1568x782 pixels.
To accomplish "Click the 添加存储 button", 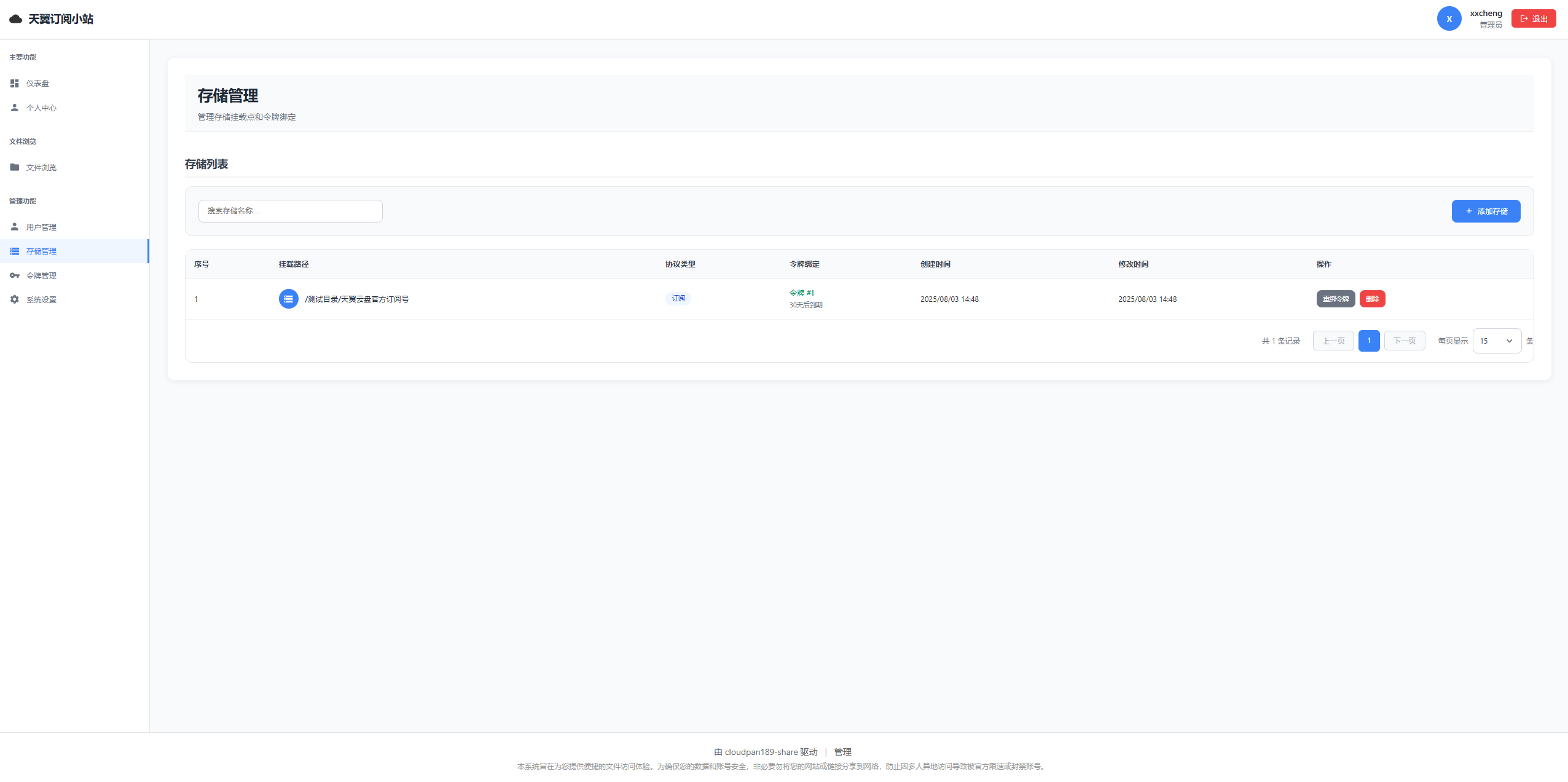I will click(x=1485, y=211).
